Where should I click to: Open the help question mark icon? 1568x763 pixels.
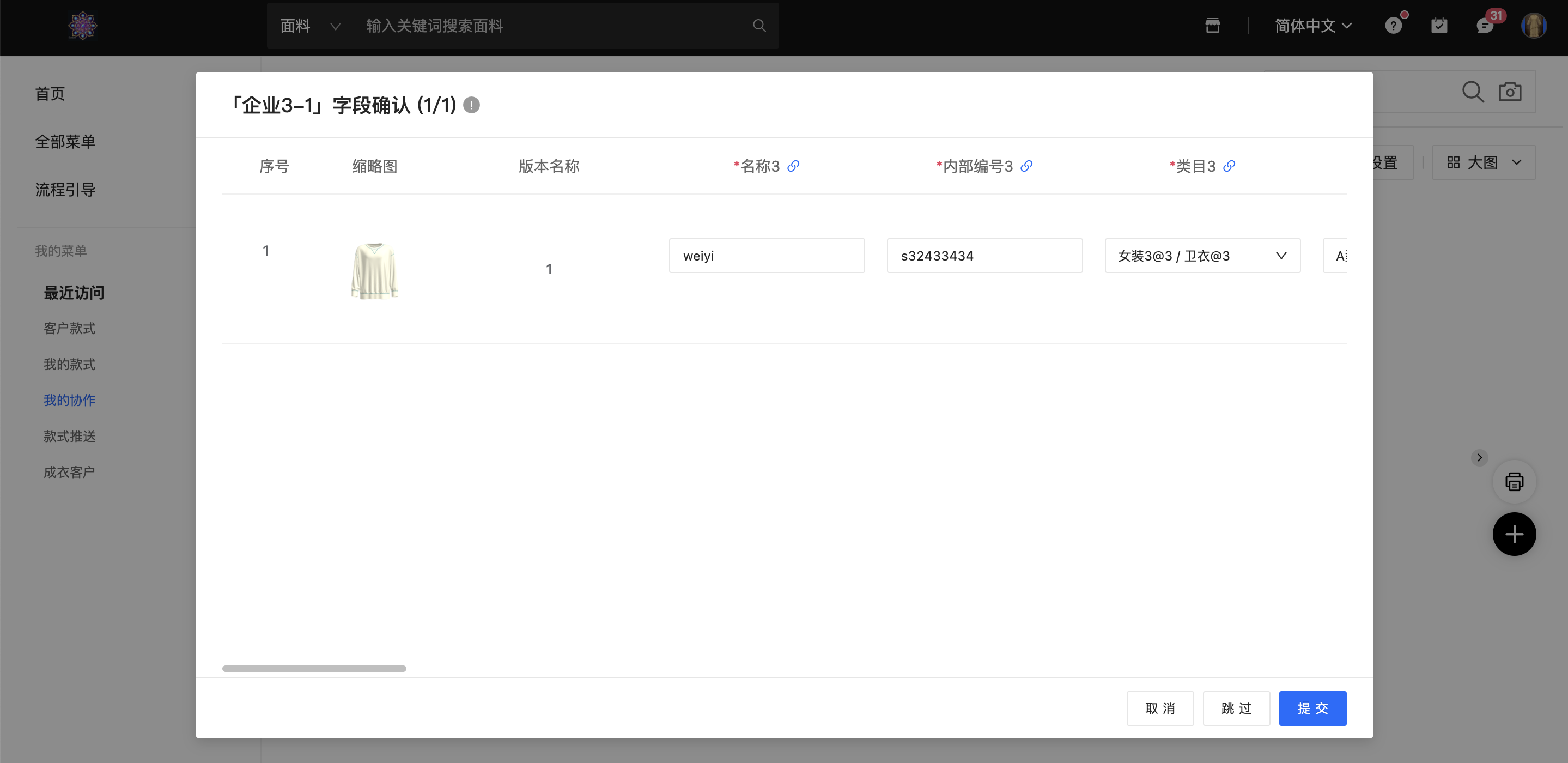coord(1393,26)
